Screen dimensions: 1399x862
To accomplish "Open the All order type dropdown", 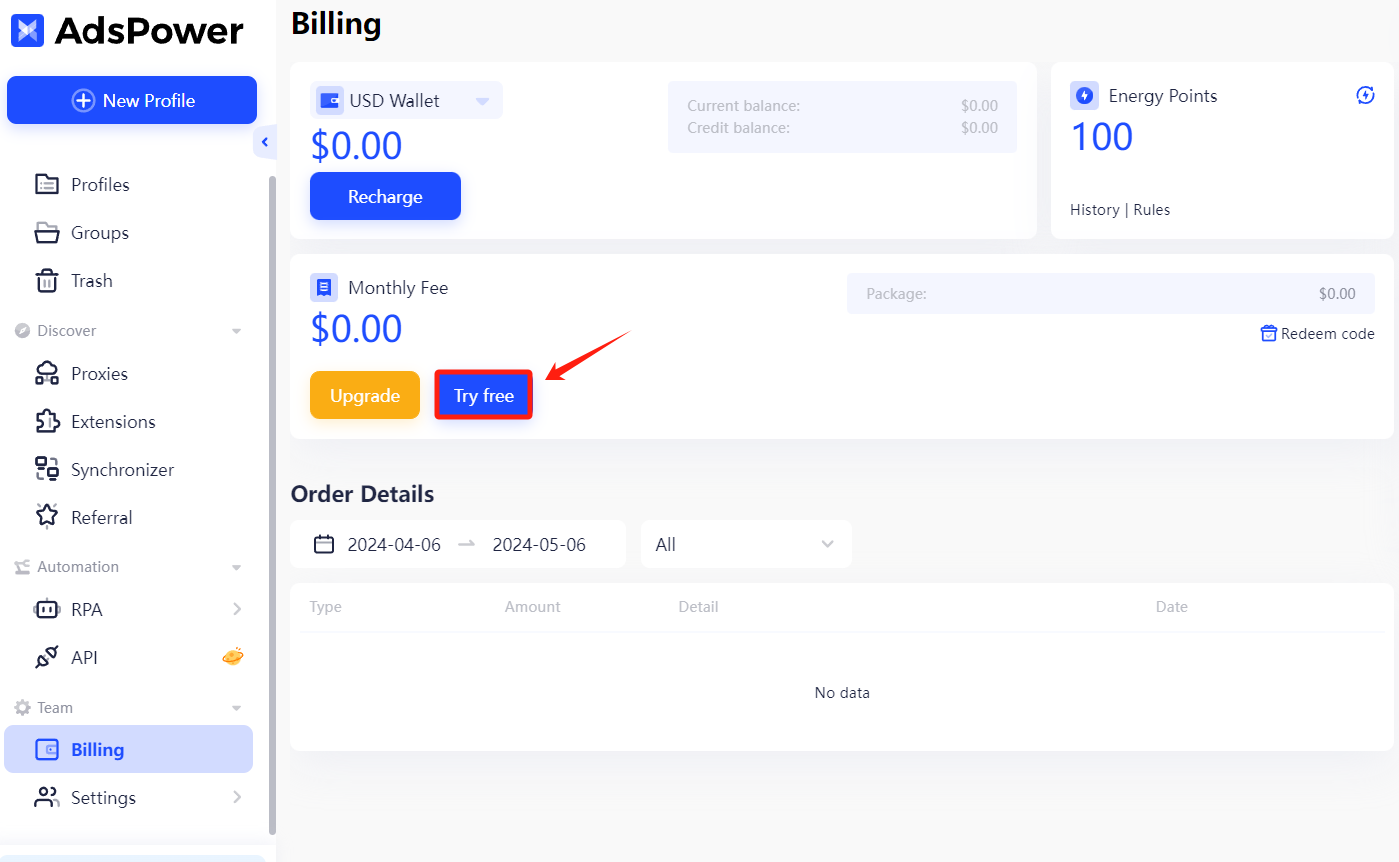I will coord(745,543).
